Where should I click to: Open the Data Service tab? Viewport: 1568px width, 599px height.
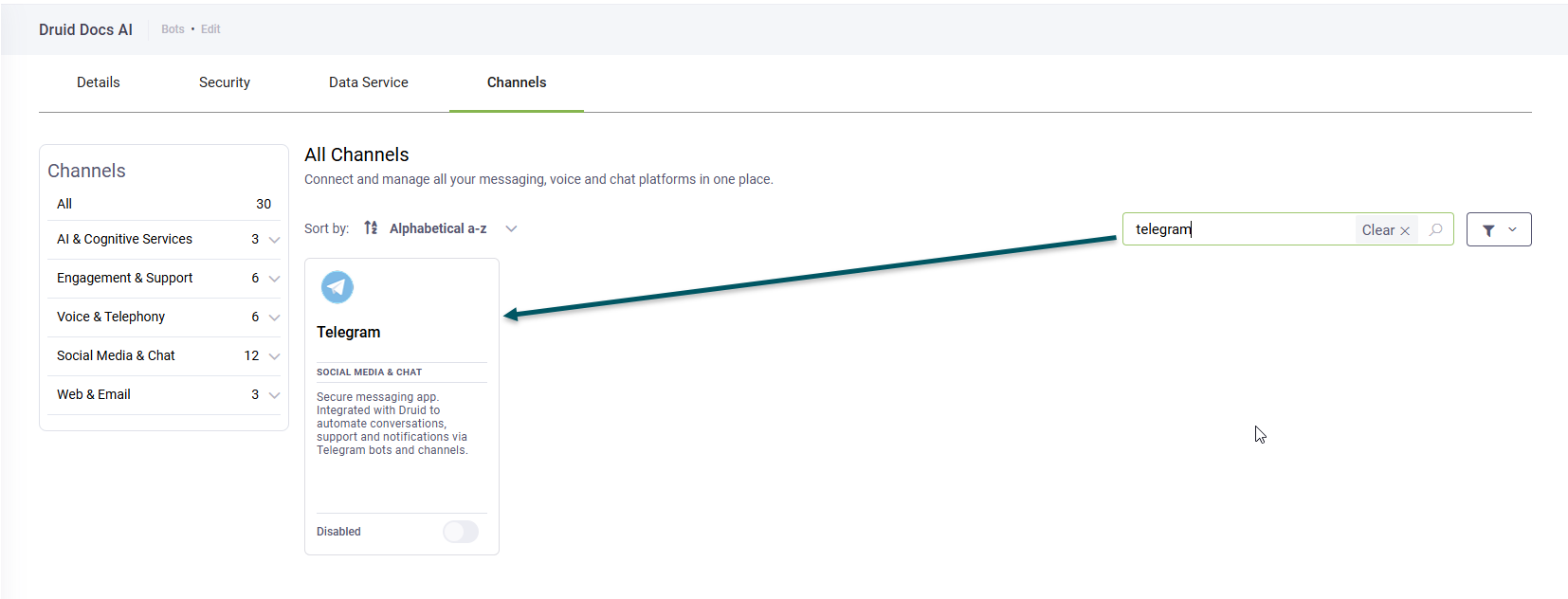click(x=369, y=82)
